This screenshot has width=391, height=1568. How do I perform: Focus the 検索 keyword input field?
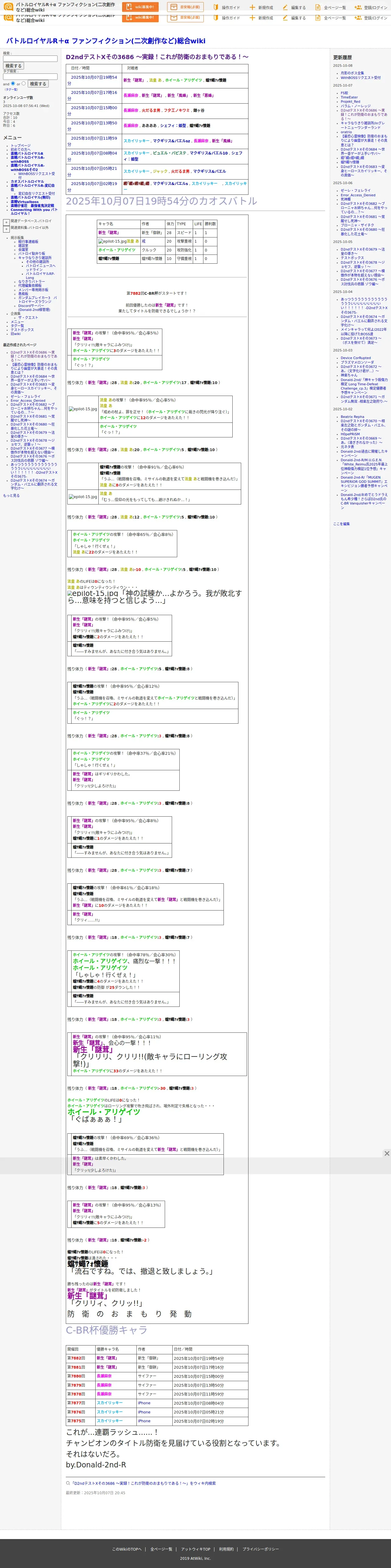click(30, 59)
